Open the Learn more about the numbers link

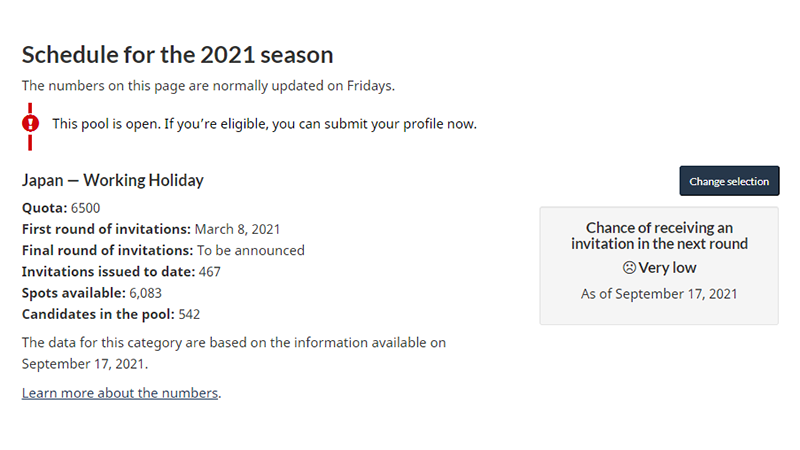click(120, 393)
